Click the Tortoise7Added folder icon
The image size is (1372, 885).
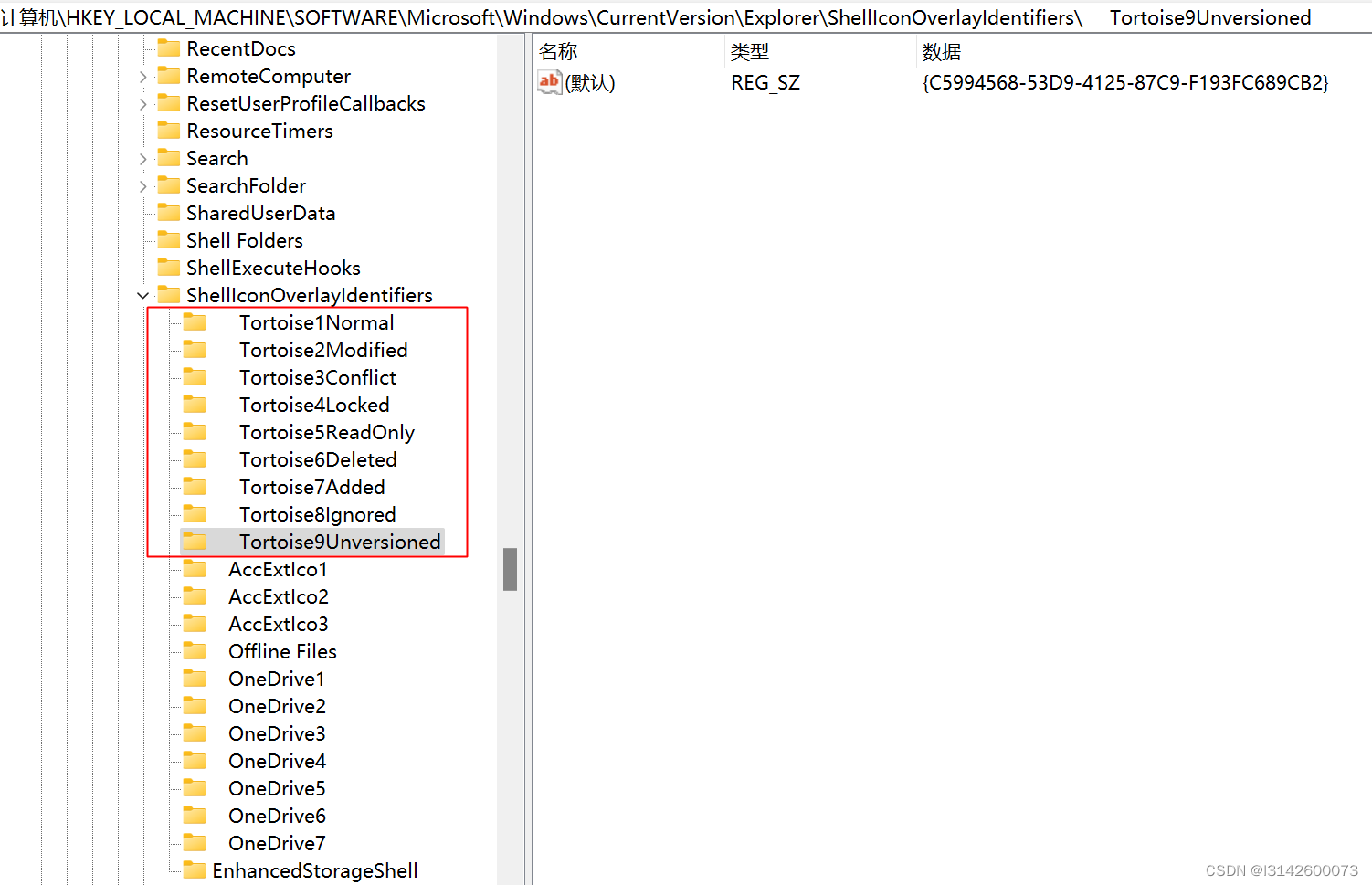pyautogui.click(x=195, y=486)
